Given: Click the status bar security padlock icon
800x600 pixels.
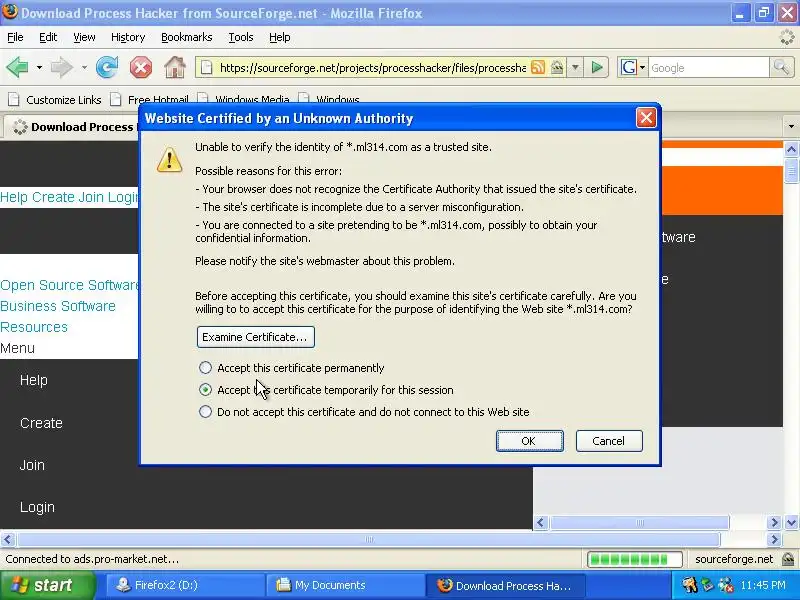Looking at the screenshot, I should [788, 559].
